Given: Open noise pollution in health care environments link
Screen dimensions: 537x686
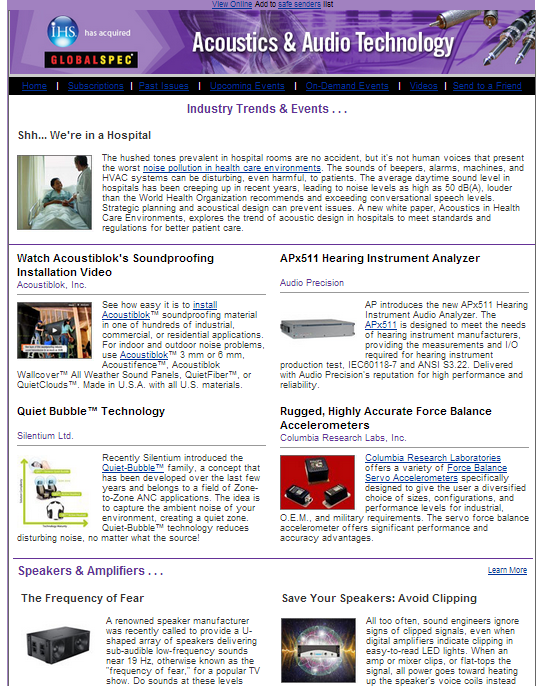Looking at the screenshot, I should (x=232, y=168).
